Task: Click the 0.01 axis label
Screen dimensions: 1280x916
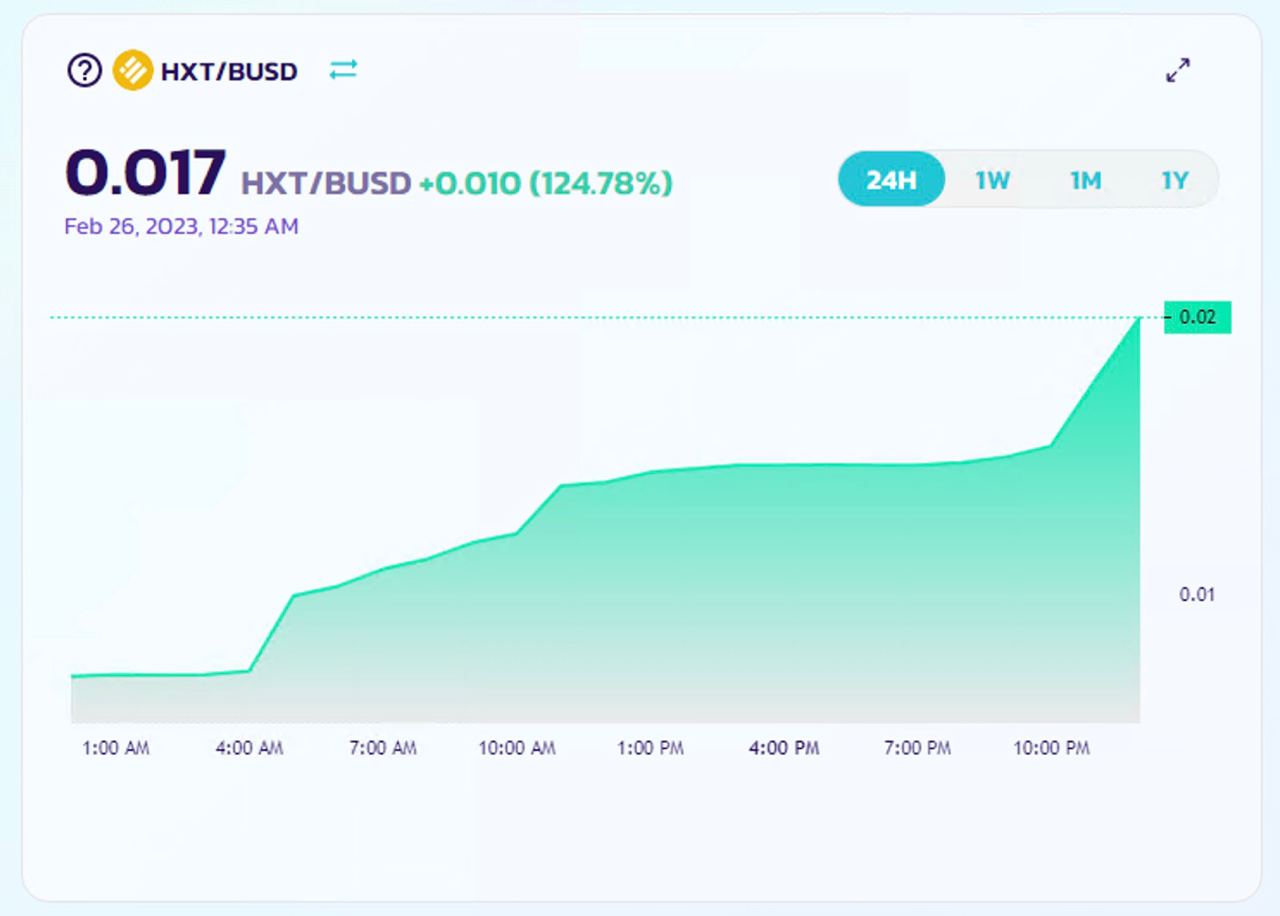Action: coord(1197,594)
